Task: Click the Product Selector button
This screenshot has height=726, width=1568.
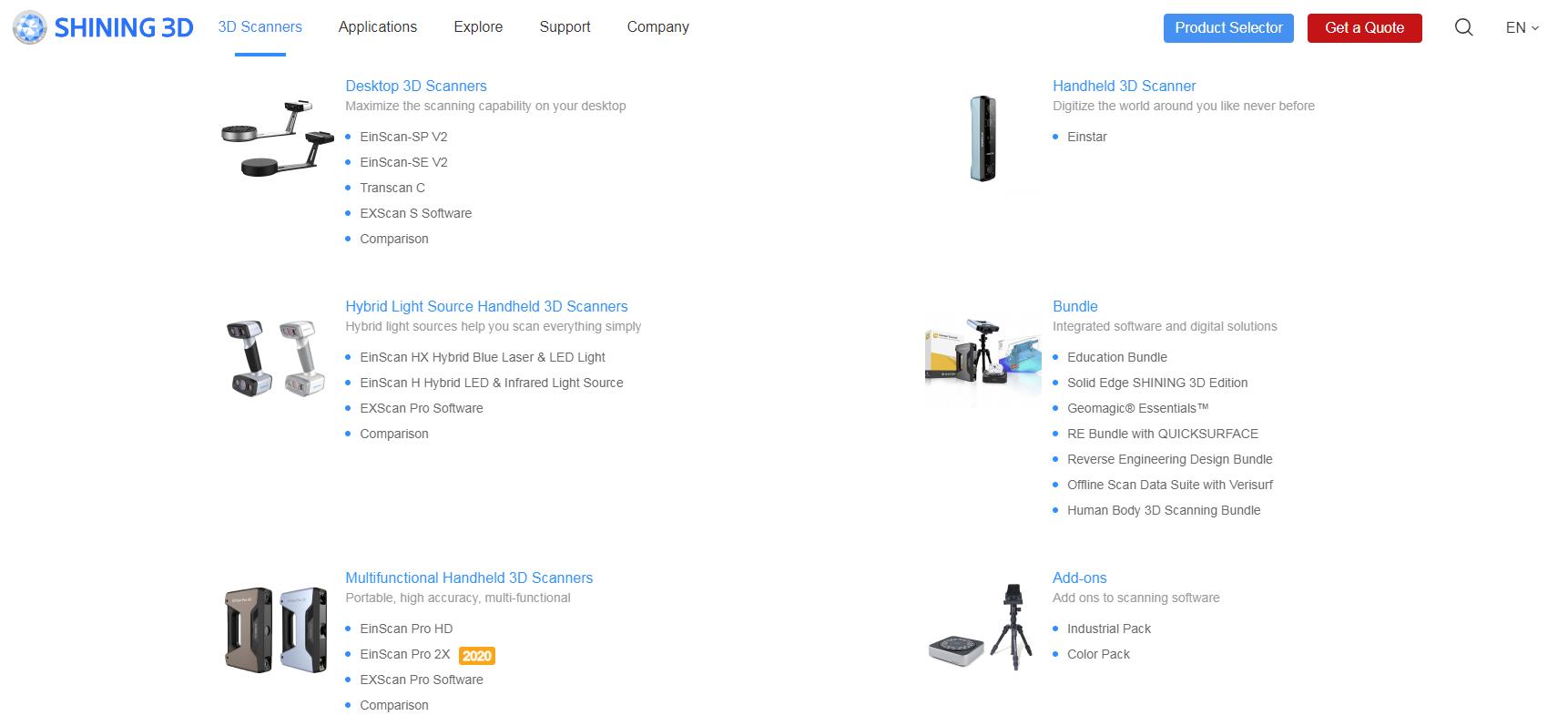Action: [1228, 27]
